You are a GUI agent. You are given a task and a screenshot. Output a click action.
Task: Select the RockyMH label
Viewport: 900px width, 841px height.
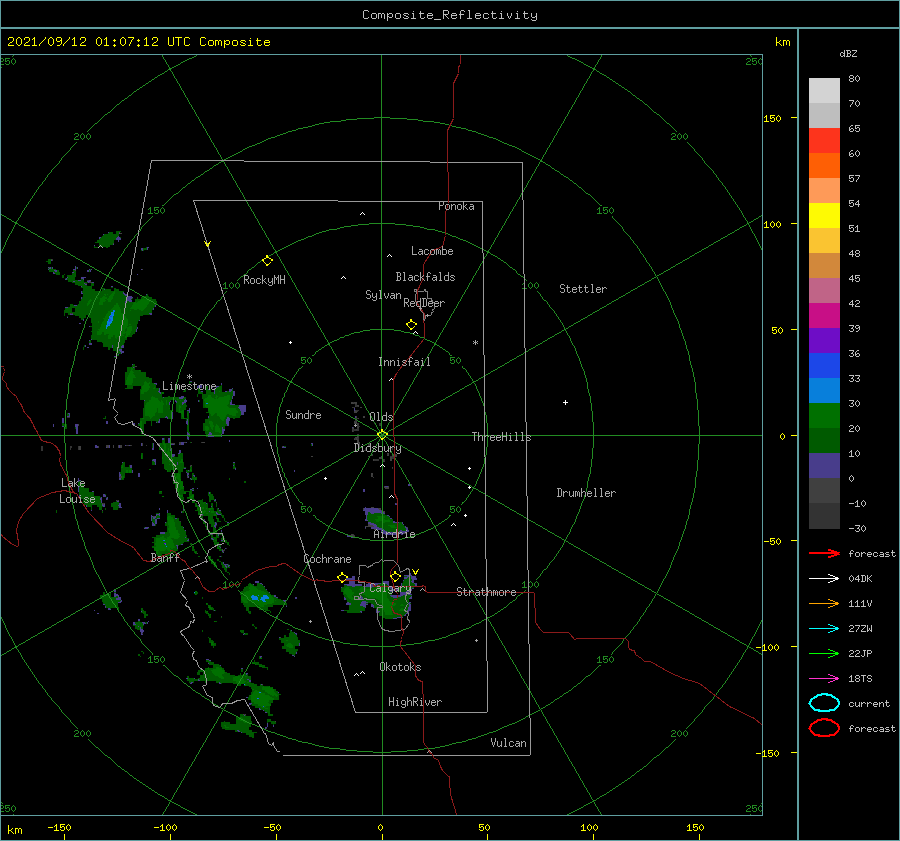pyautogui.click(x=264, y=280)
